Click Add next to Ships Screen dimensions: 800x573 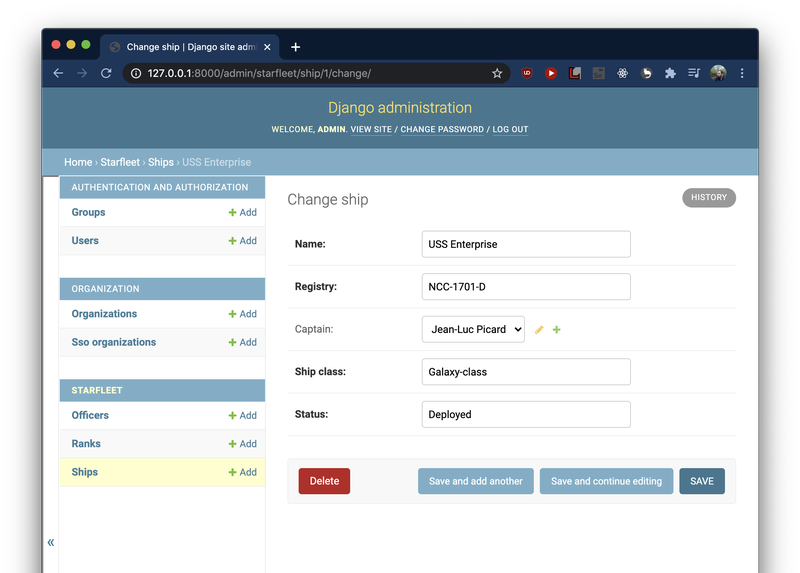tap(243, 472)
